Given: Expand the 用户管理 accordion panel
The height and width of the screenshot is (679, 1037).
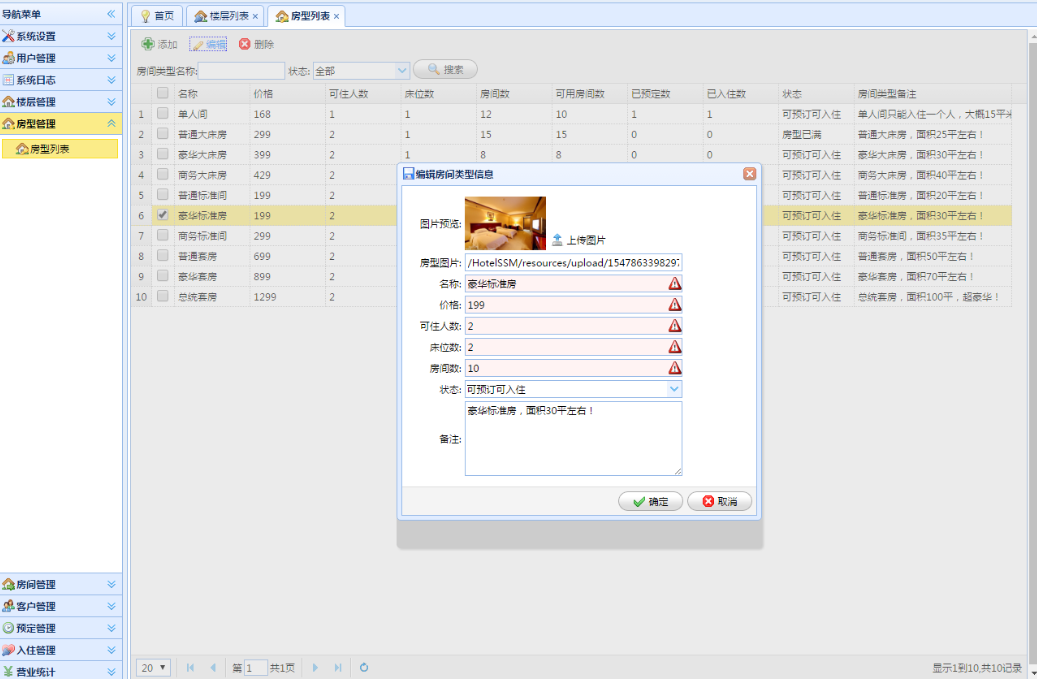Looking at the screenshot, I should (x=61, y=58).
